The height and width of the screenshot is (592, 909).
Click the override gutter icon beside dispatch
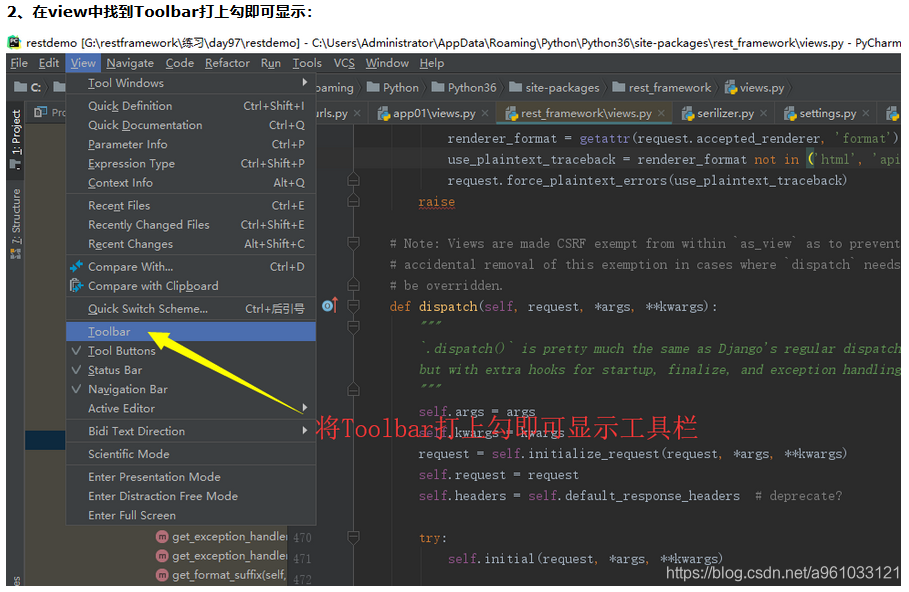pyautogui.click(x=329, y=306)
